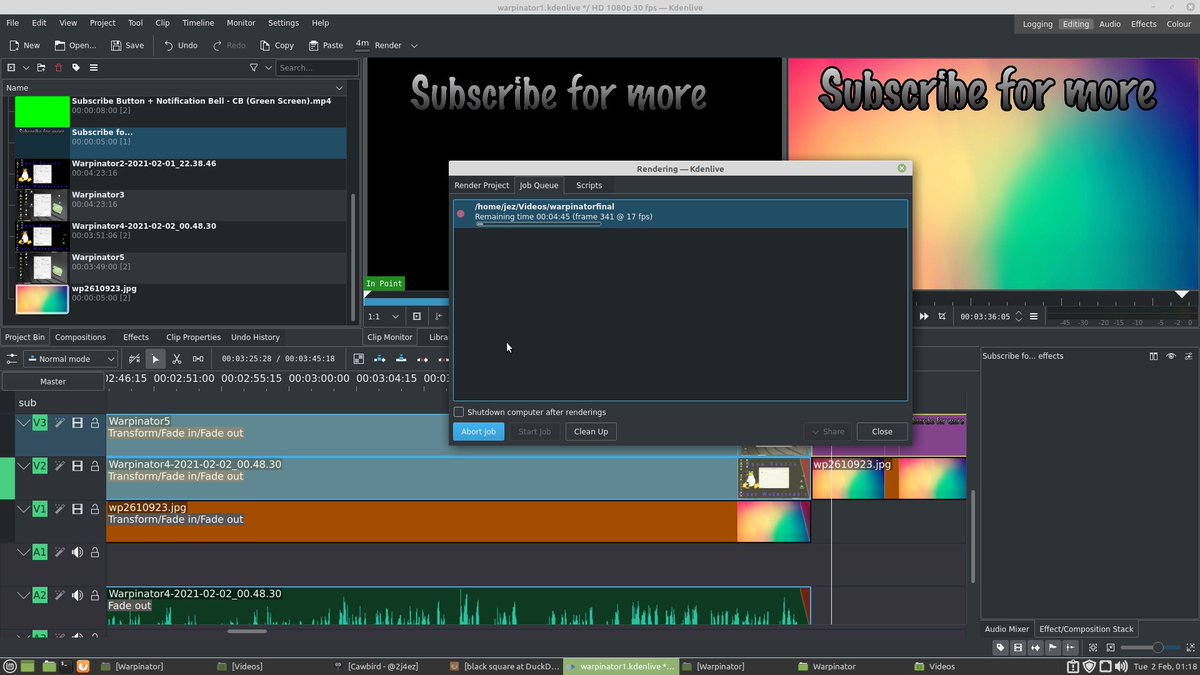
Task: Click the Master button in timeline
Action: click(x=53, y=381)
